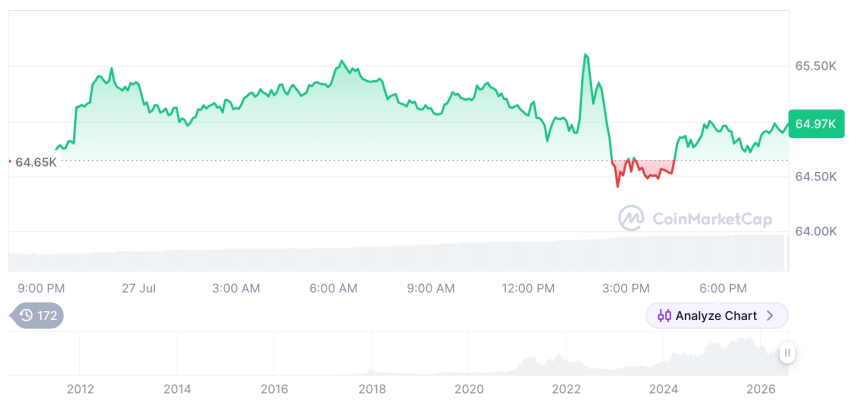Click the red dip area of the price chart
The height and width of the screenshot is (401, 860).
642,168
